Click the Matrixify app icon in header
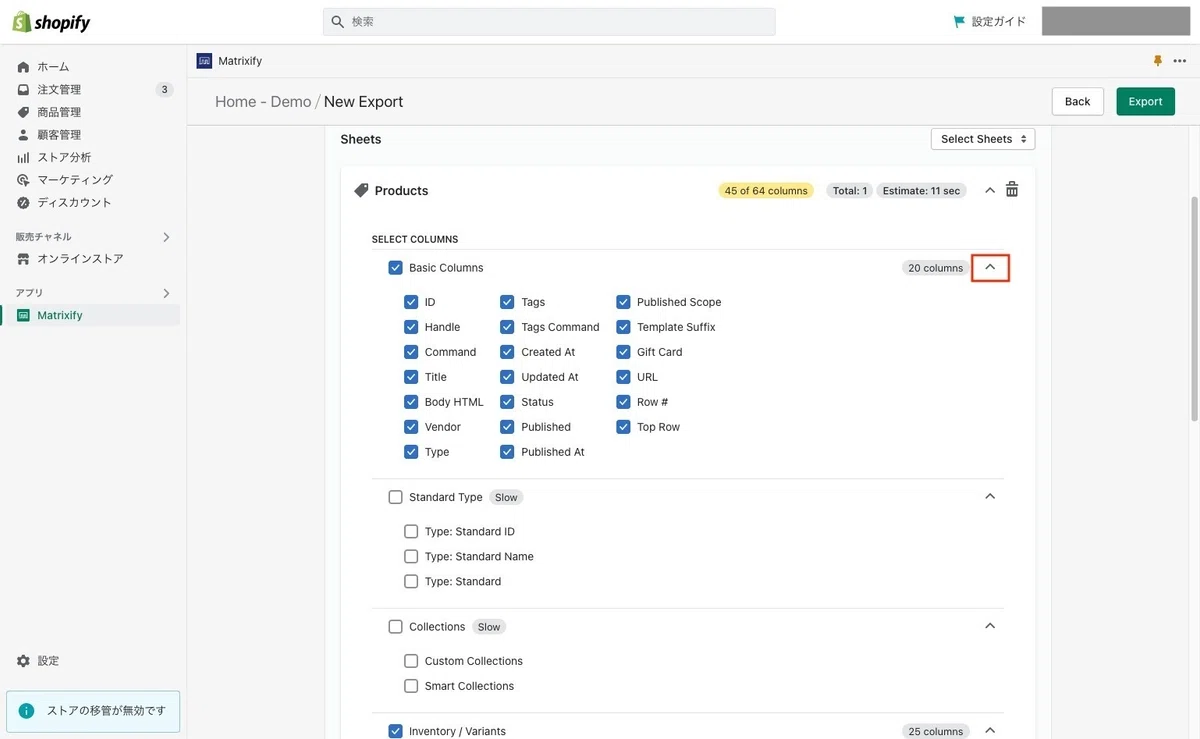The height and width of the screenshot is (739, 1200). pyautogui.click(x=204, y=61)
